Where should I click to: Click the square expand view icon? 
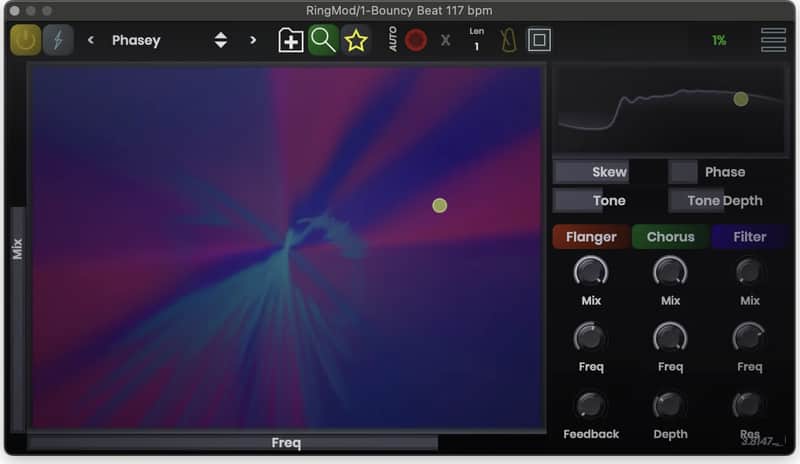(x=539, y=40)
